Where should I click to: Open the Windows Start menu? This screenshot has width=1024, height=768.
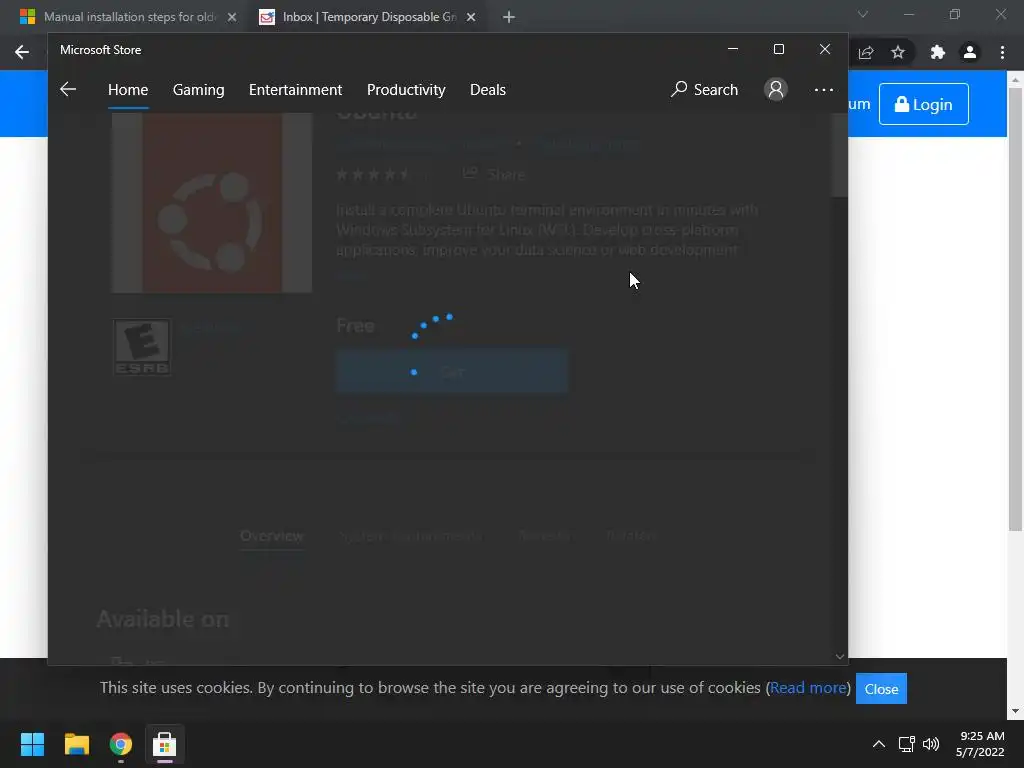coord(32,744)
